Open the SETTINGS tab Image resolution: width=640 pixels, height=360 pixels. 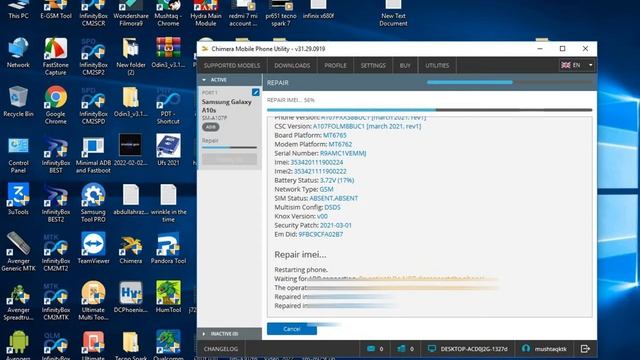click(373, 65)
